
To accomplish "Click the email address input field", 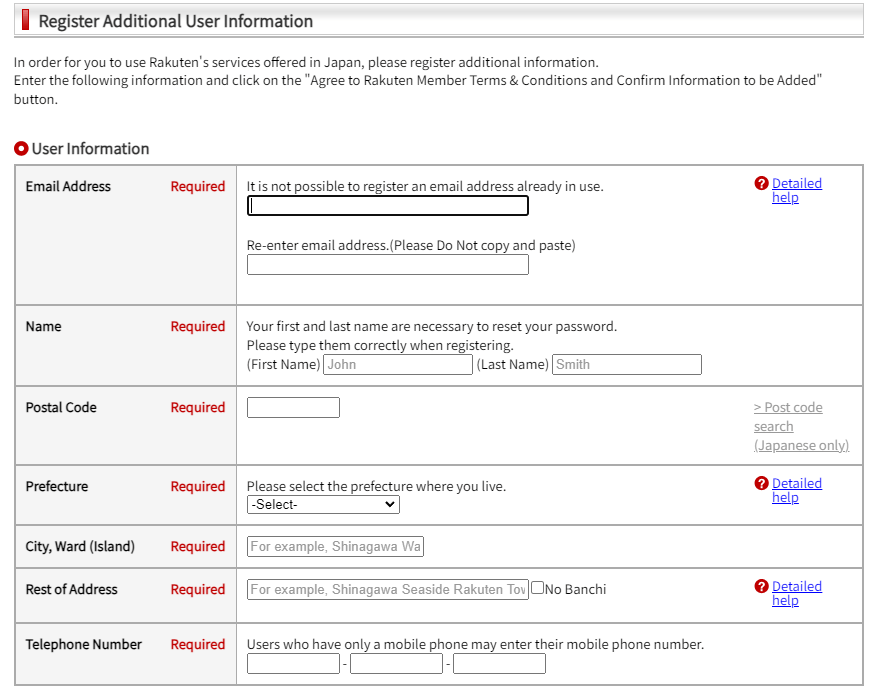I will pyautogui.click(x=388, y=205).
